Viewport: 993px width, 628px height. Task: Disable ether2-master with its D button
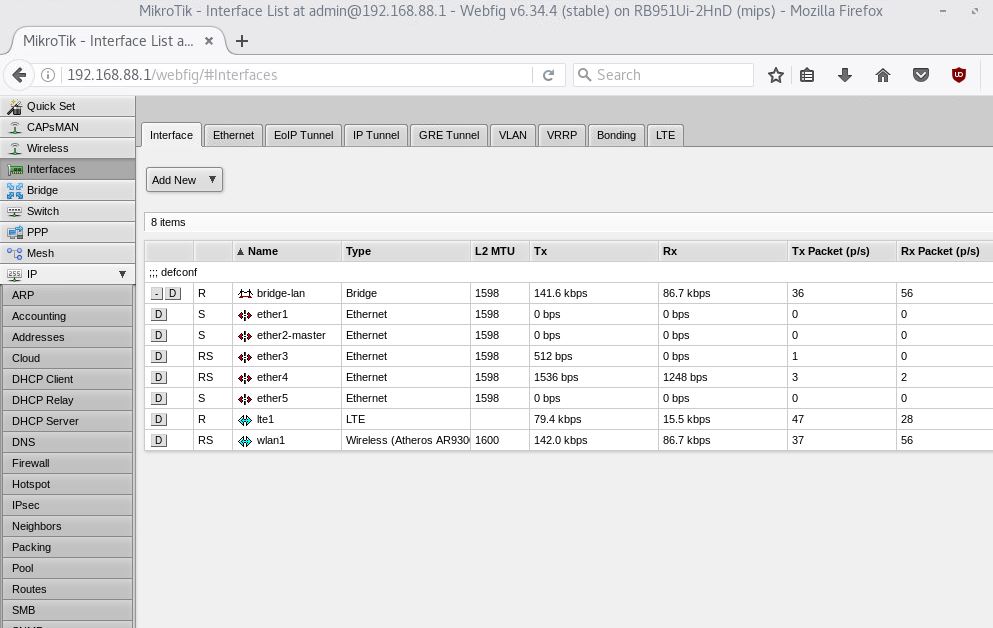pos(159,335)
